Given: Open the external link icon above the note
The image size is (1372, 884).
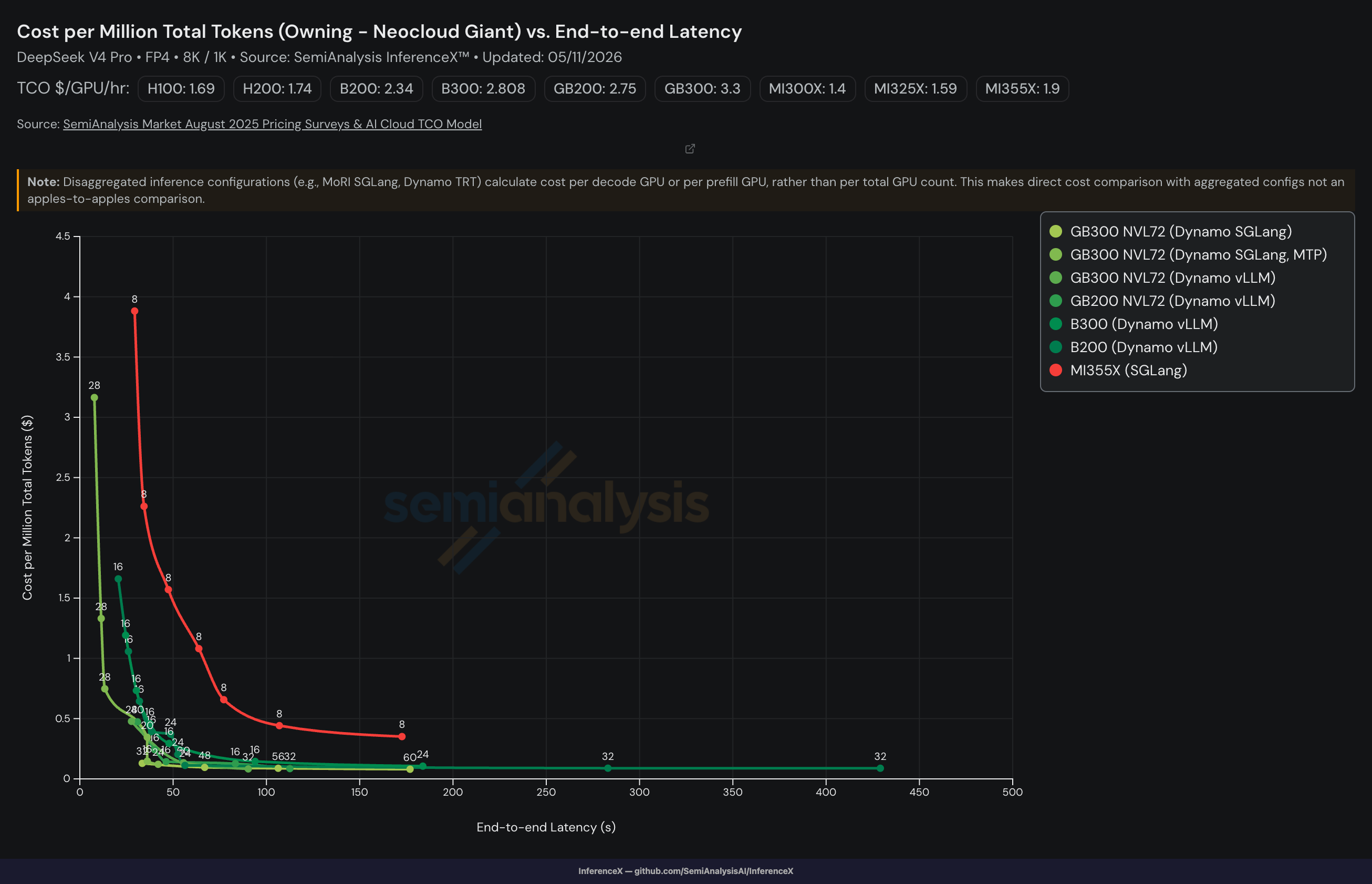Looking at the screenshot, I should pyautogui.click(x=690, y=149).
